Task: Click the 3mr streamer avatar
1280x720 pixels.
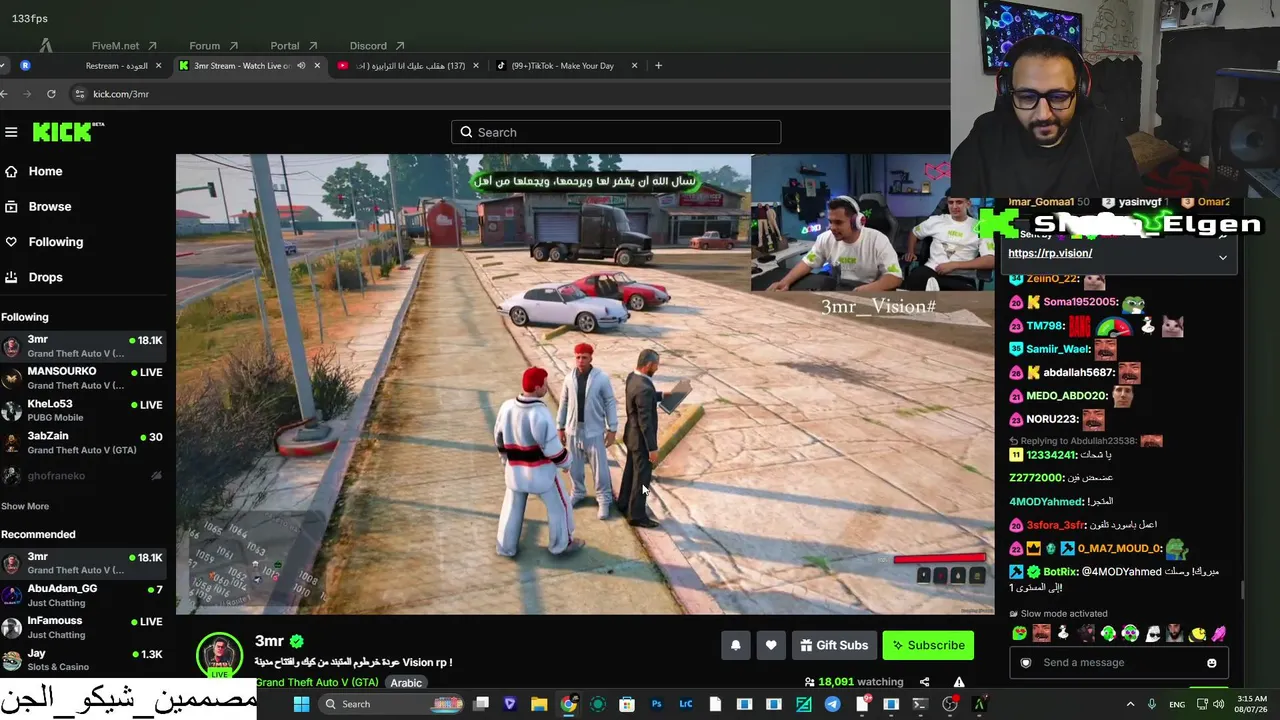Action: tap(219, 655)
